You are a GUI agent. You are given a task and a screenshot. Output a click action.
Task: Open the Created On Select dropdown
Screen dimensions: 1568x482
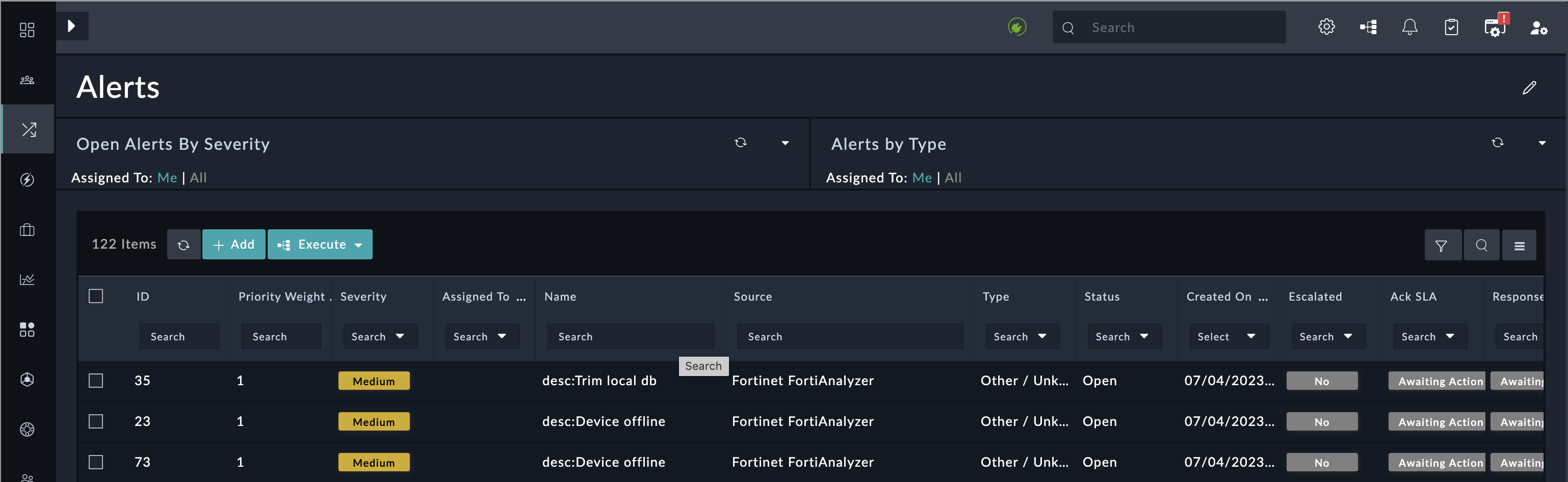click(x=1229, y=337)
